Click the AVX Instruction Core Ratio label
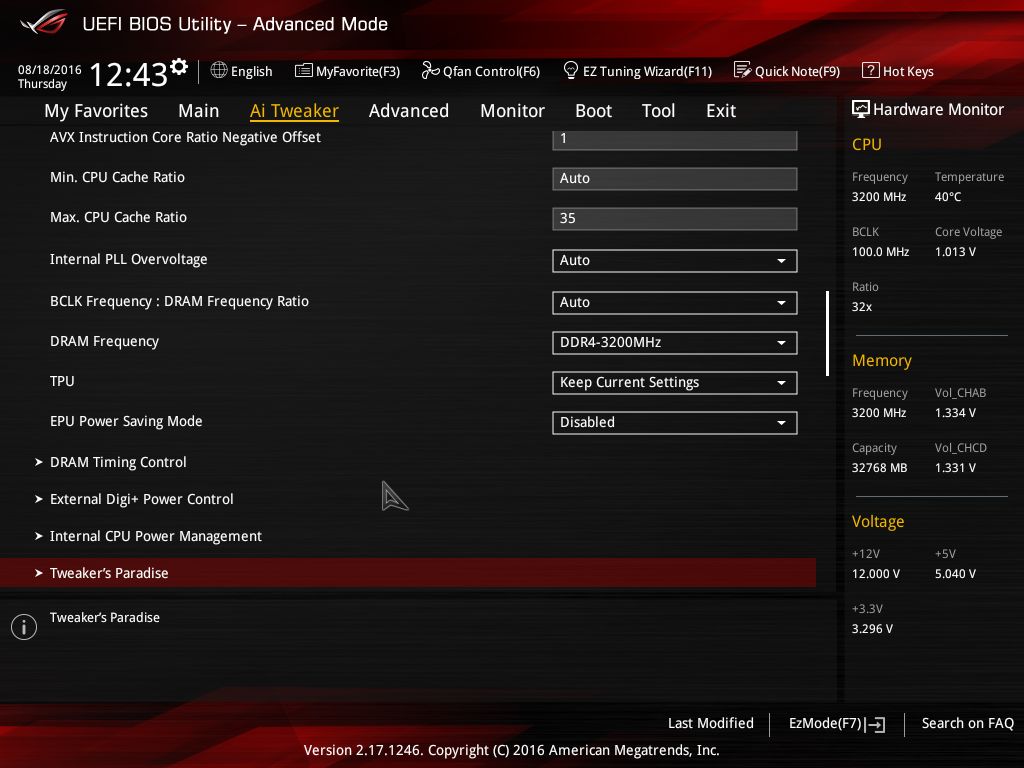 point(185,138)
